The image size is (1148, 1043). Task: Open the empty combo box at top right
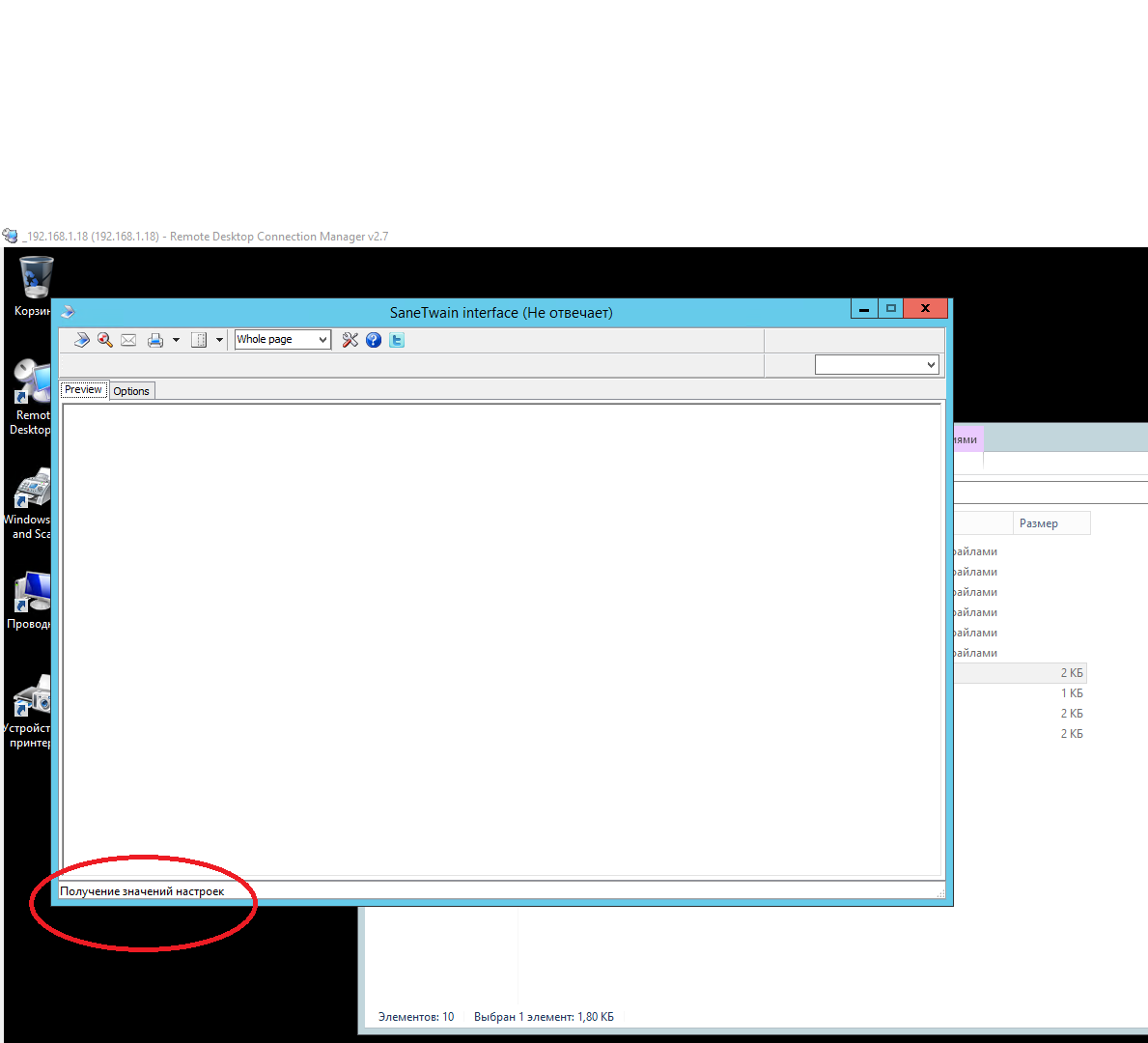click(x=877, y=364)
